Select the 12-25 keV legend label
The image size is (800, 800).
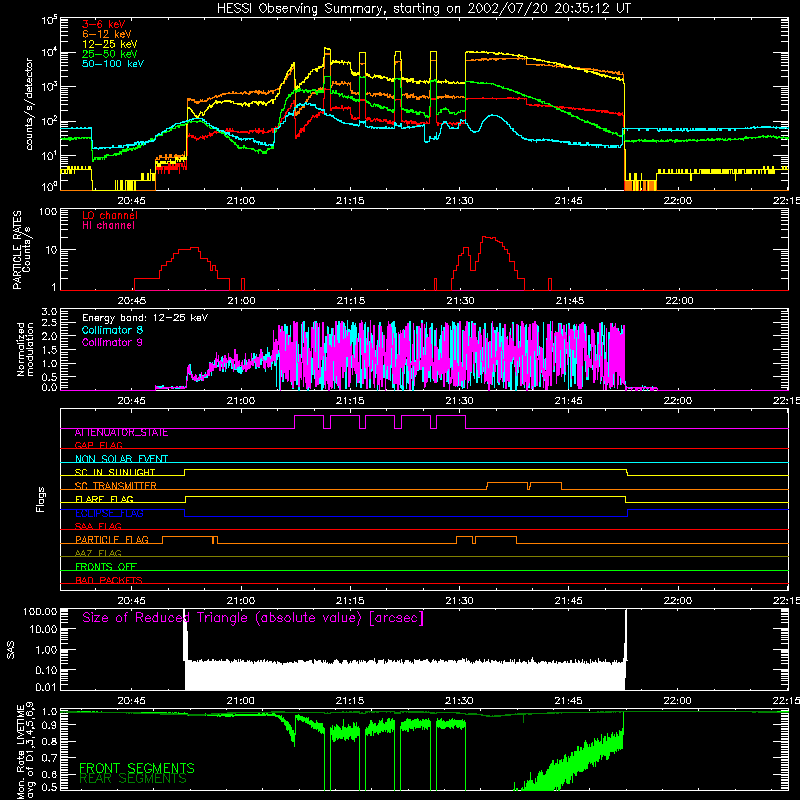point(110,44)
